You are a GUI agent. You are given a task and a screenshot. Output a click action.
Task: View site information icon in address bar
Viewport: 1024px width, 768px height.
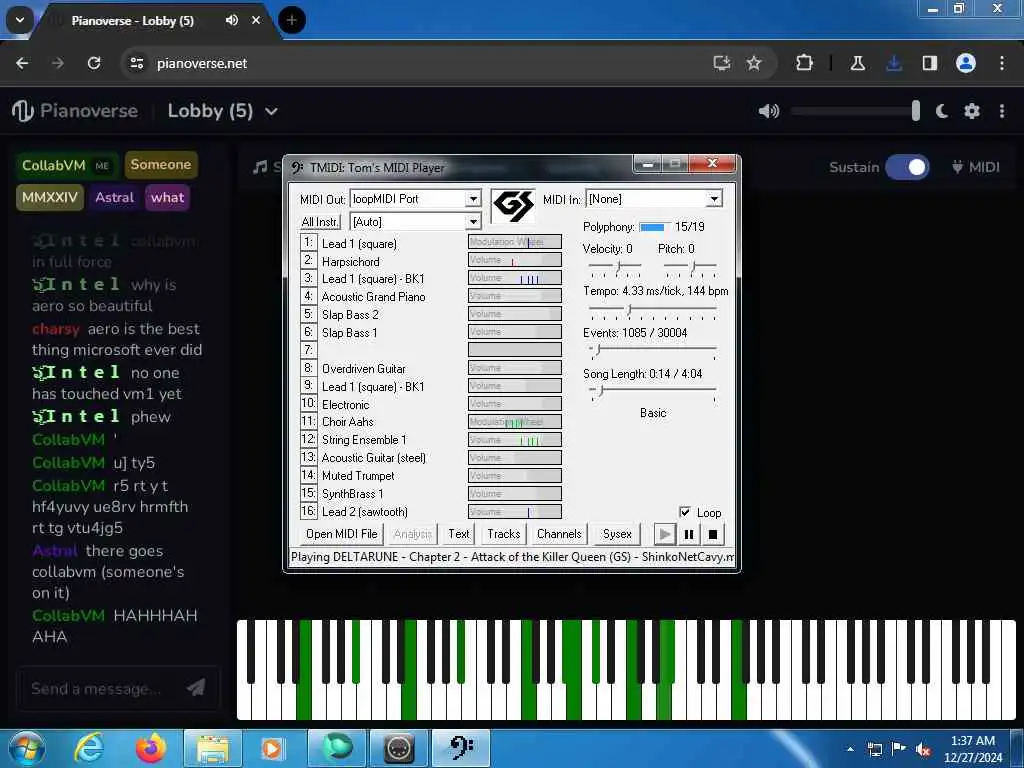point(136,63)
